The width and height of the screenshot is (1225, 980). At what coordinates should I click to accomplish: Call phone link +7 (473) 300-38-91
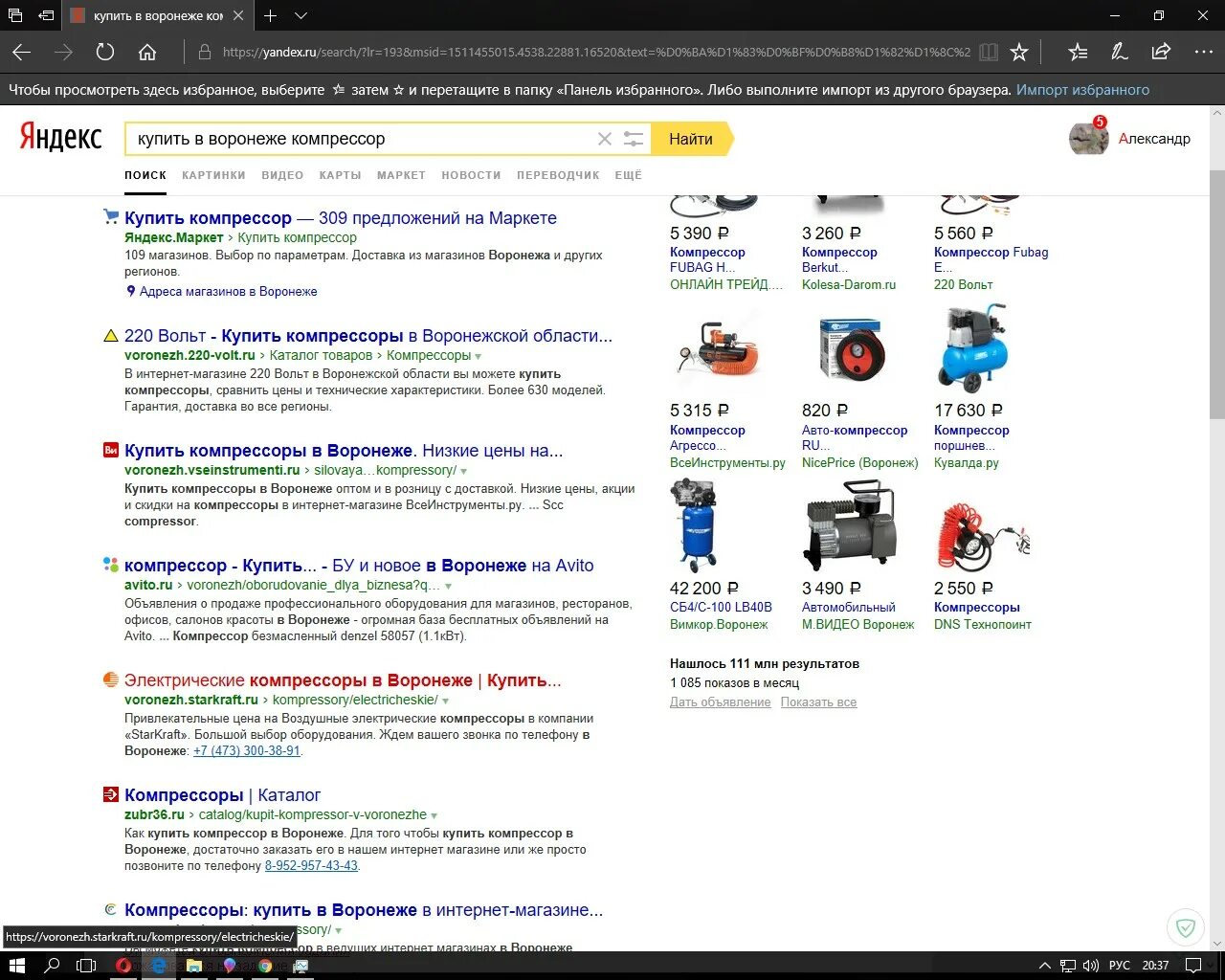(x=247, y=751)
